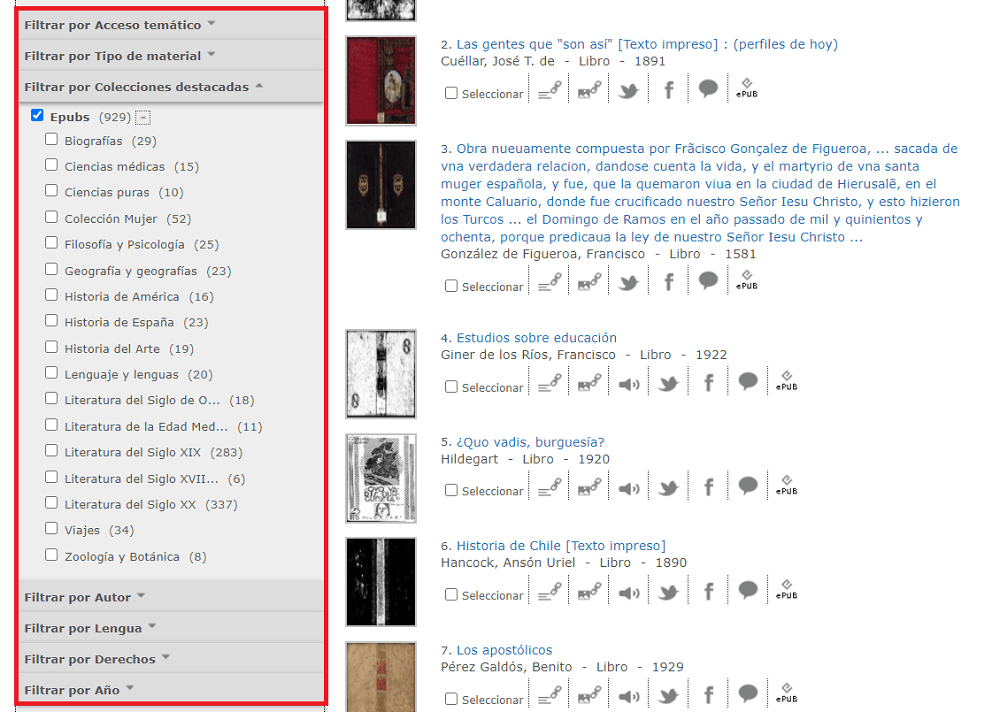Open comment icon for "Las gentes que son así"

tap(708, 89)
